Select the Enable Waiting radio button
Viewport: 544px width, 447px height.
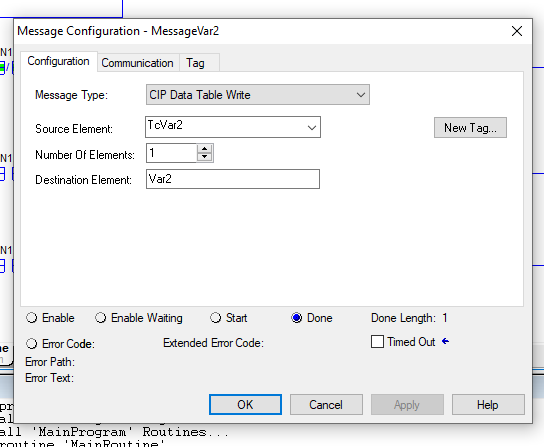click(101, 318)
